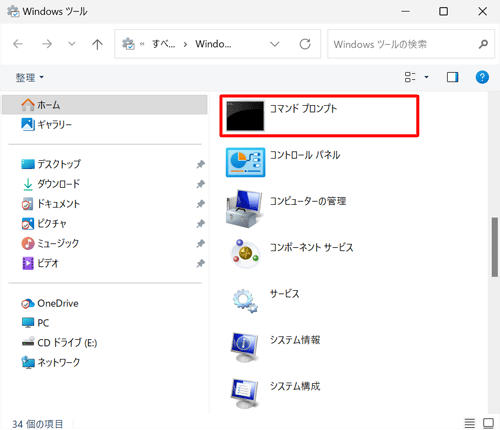
Task: Click the address bar location icon
Action: click(128, 44)
